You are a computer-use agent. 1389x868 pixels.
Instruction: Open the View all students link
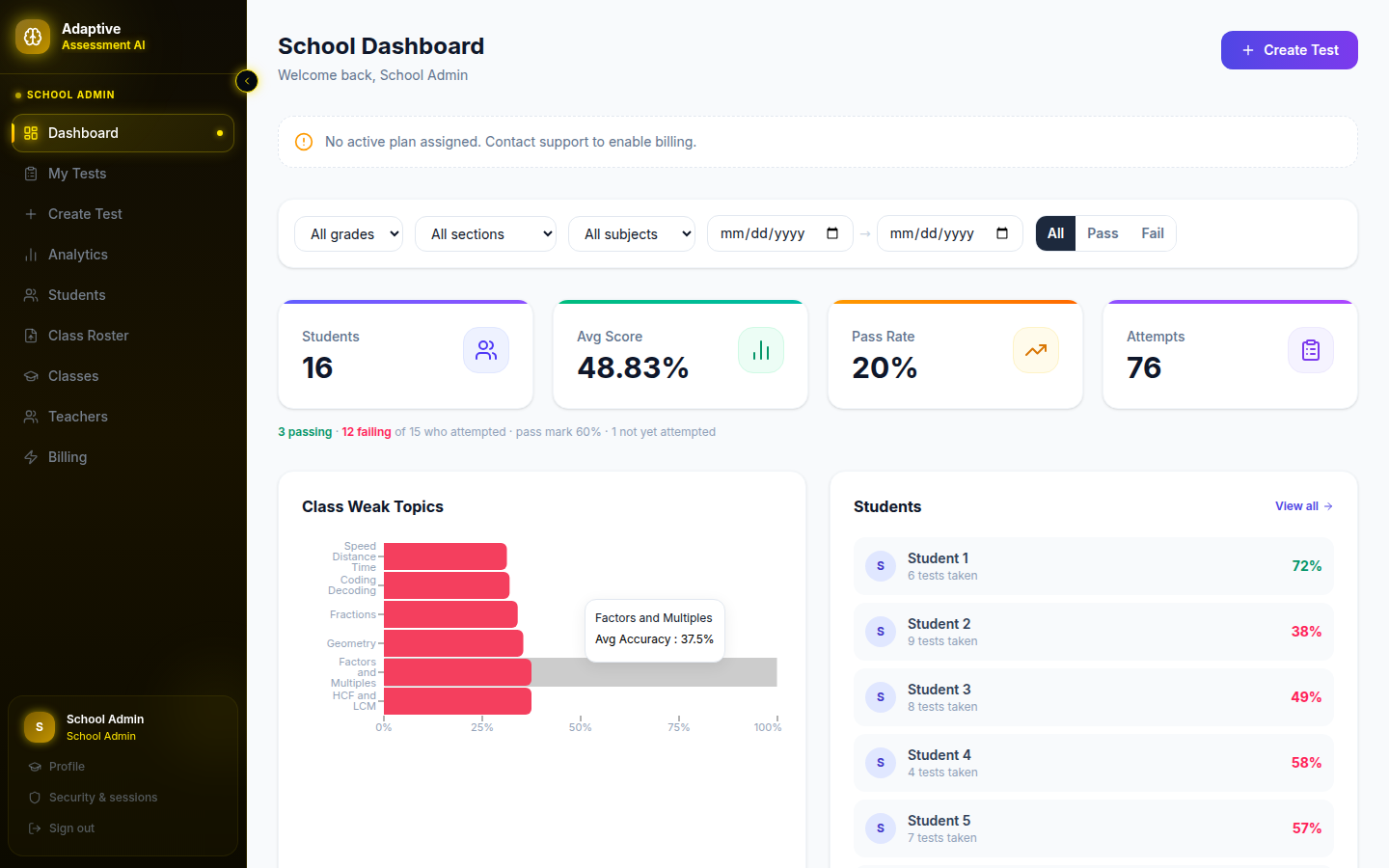(x=1304, y=506)
